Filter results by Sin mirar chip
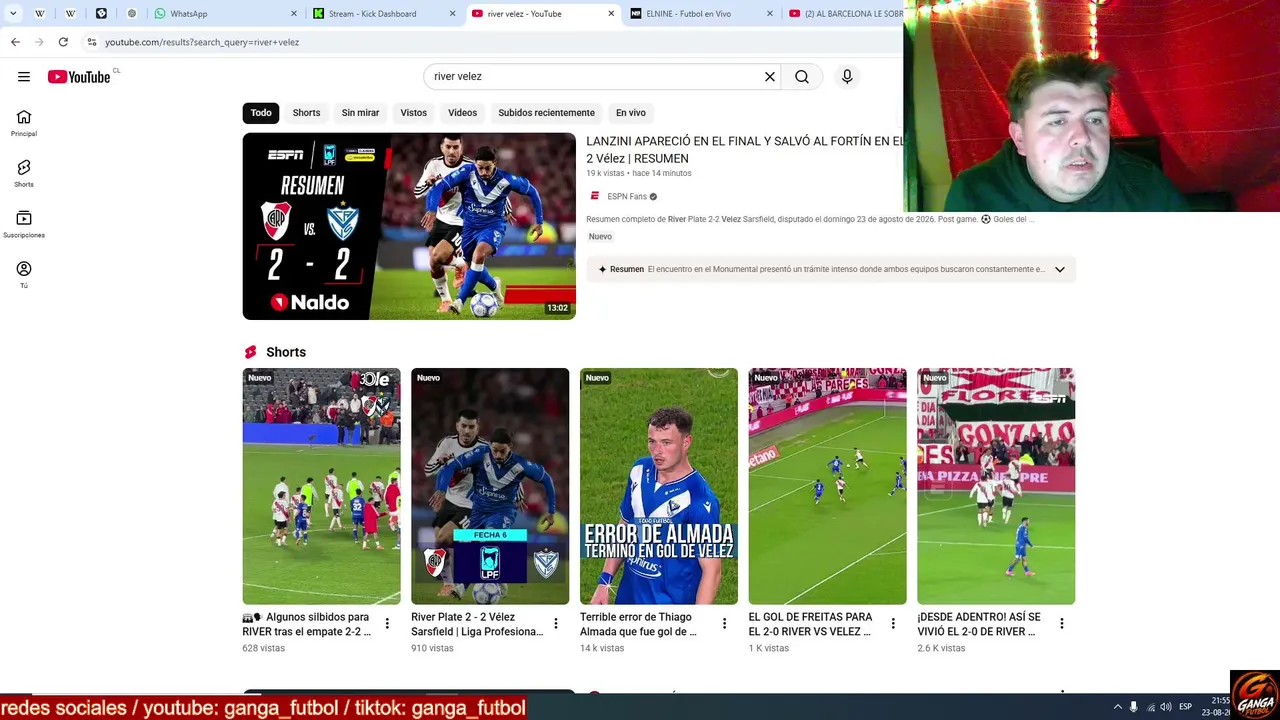1280x720 pixels. point(360,113)
